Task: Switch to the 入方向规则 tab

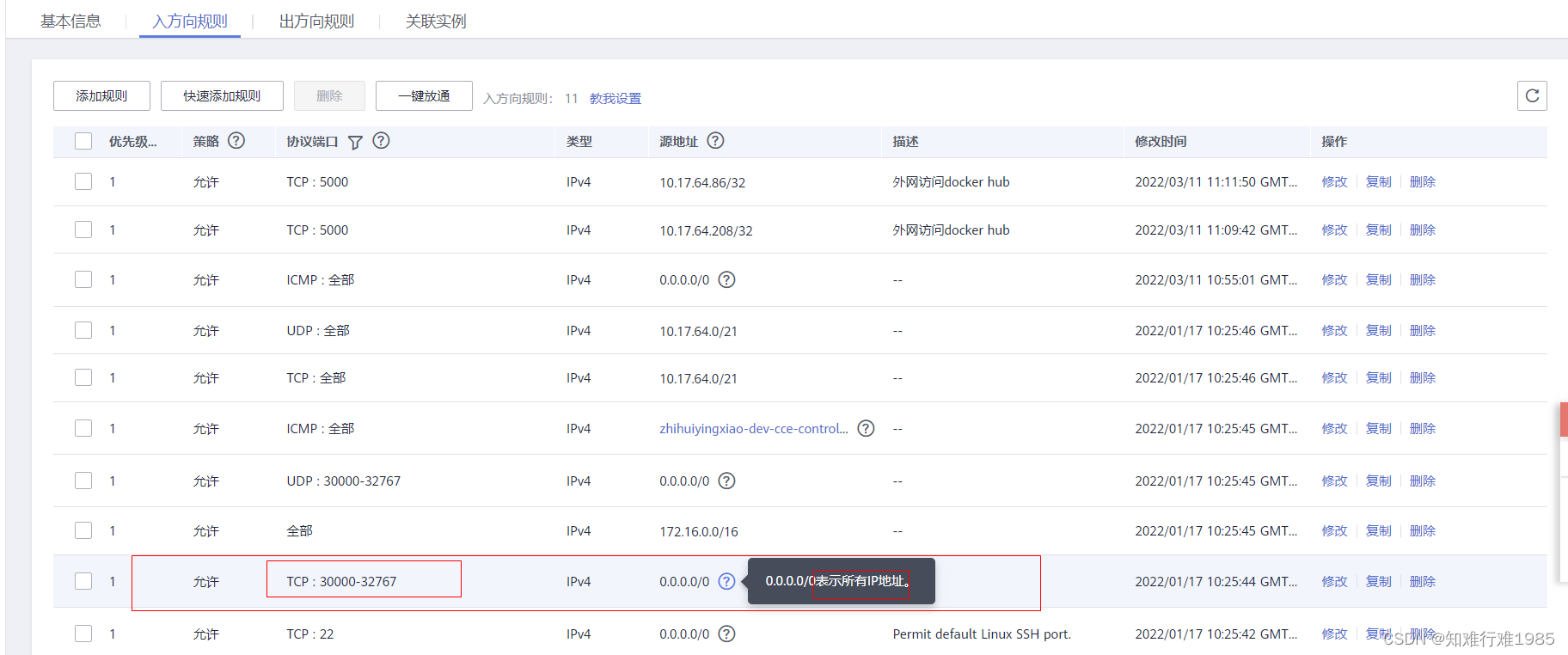Action: [190, 21]
